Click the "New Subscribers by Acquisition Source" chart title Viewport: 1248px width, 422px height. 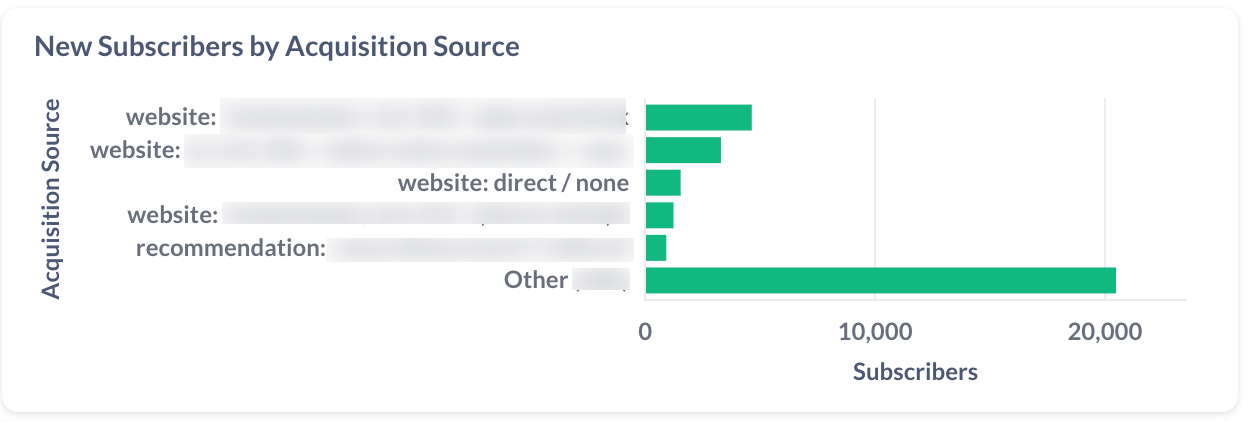pos(277,46)
